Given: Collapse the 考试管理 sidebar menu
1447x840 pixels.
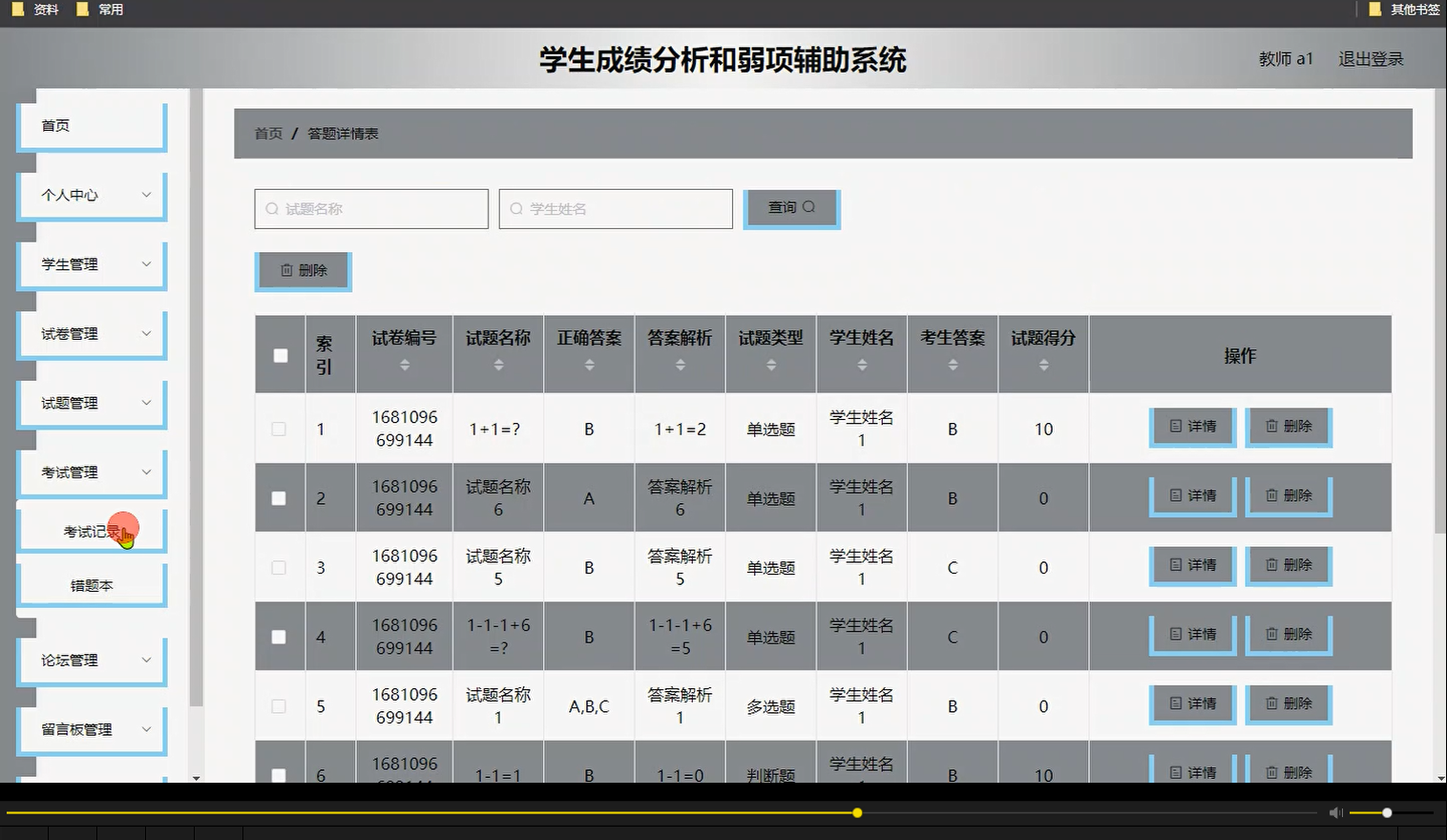Looking at the screenshot, I should [x=92, y=472].
